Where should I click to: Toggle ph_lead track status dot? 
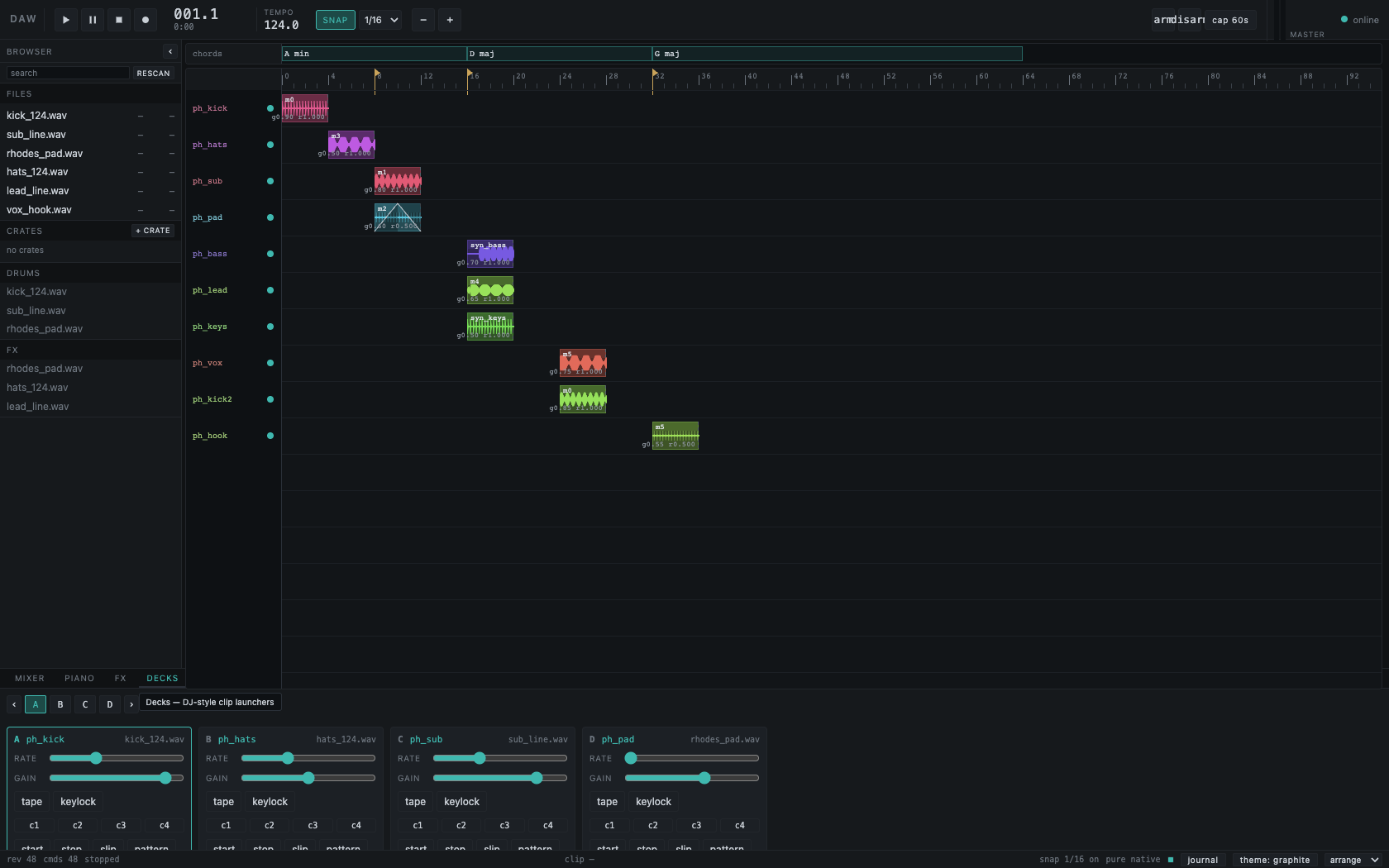point(270,290)
